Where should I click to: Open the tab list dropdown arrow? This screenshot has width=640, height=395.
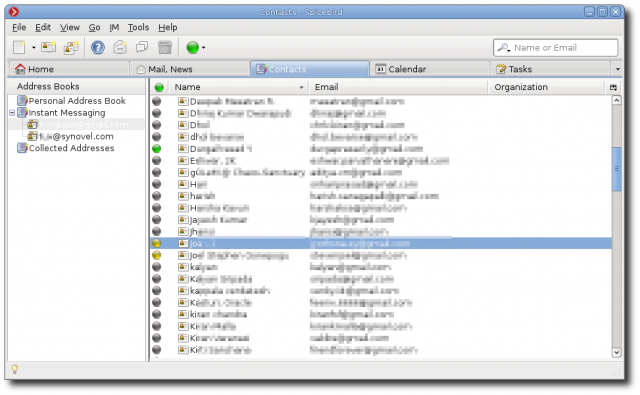pyautogui.click(x=617, y=69)
